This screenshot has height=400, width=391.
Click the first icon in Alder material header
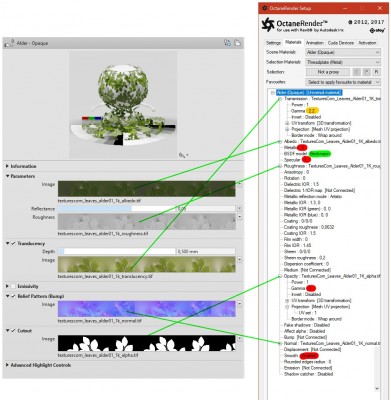click(x=227, y=43)
